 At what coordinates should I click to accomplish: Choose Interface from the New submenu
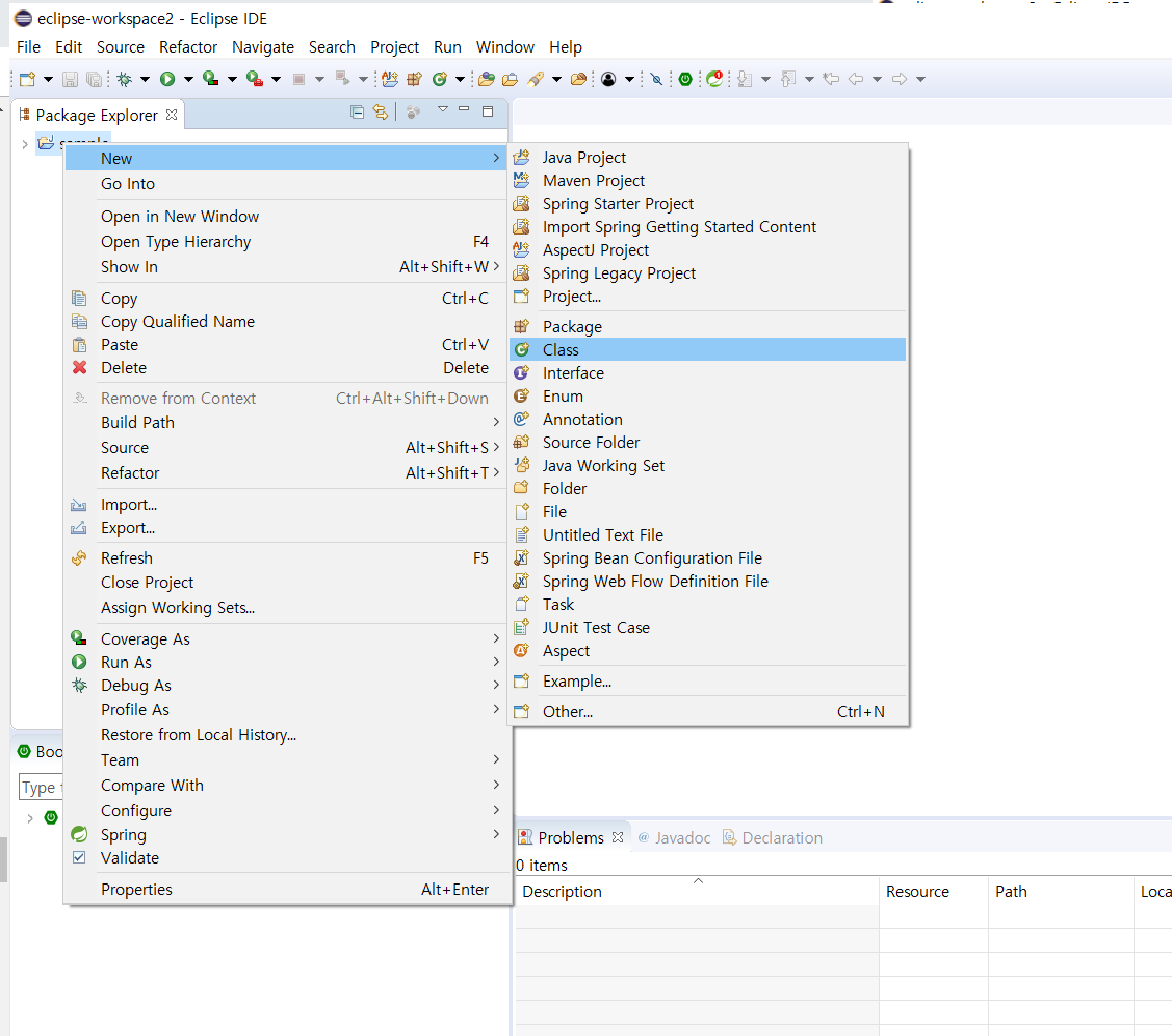point(708,373)
